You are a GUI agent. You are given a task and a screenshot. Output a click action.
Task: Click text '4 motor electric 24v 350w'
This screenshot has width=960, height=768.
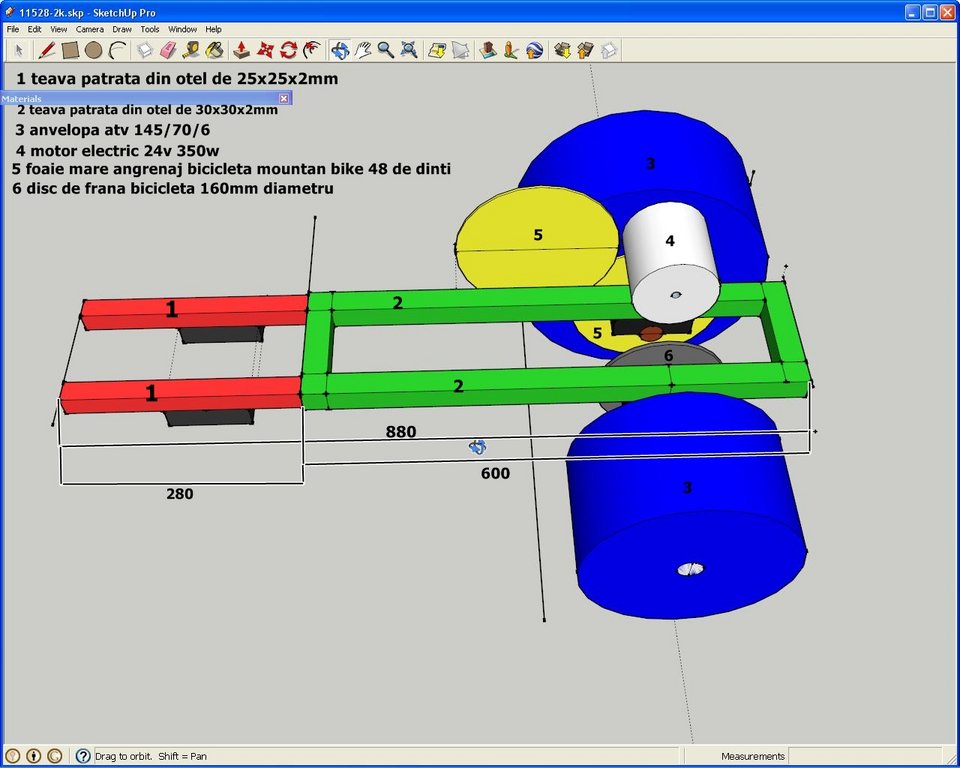click(x=117, y=151)
